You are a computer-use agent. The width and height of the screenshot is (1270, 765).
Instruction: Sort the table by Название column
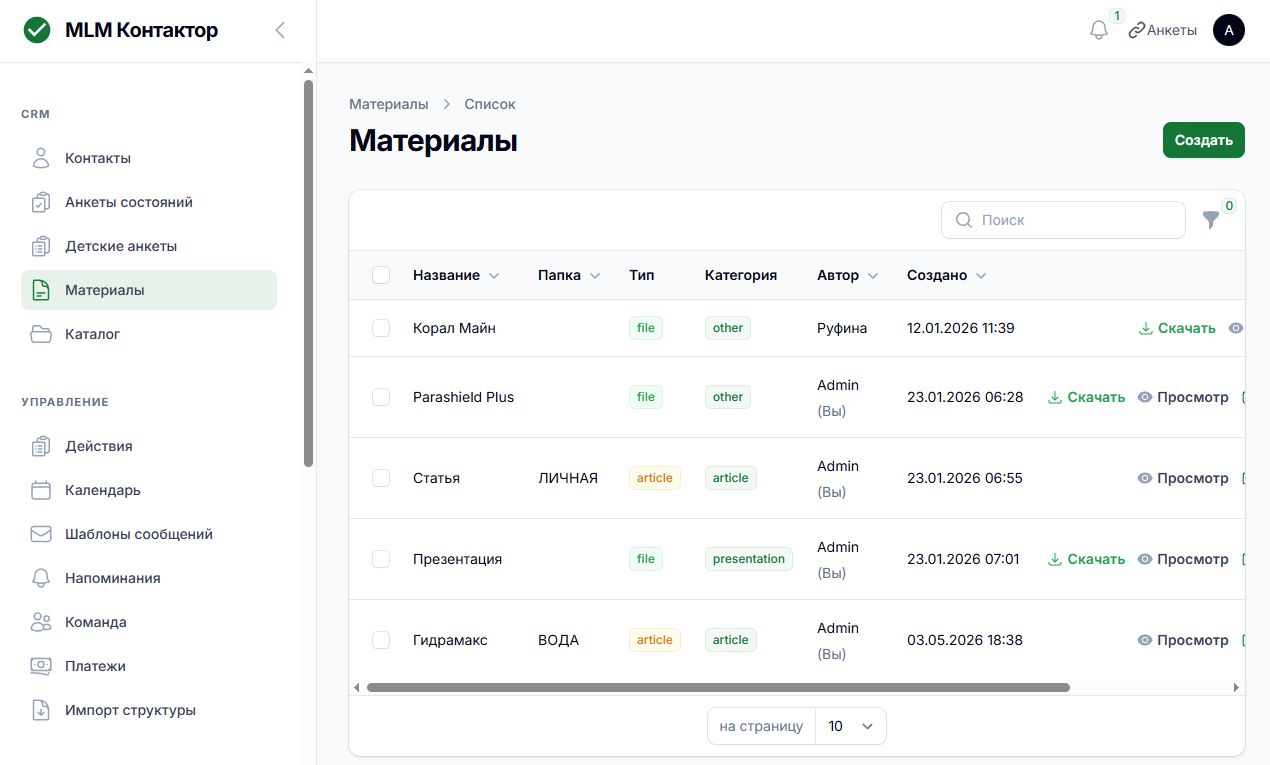coord(456,275)
